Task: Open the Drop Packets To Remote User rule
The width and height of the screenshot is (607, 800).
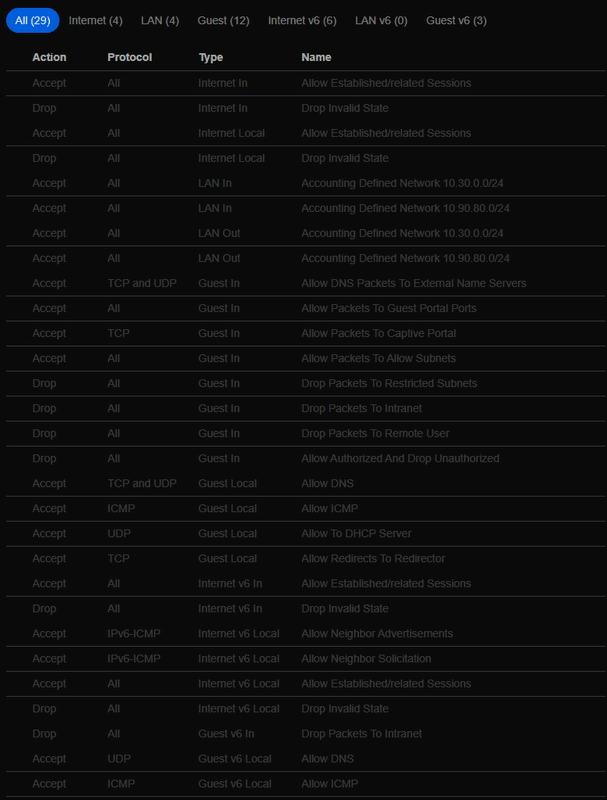Action: 375,433
